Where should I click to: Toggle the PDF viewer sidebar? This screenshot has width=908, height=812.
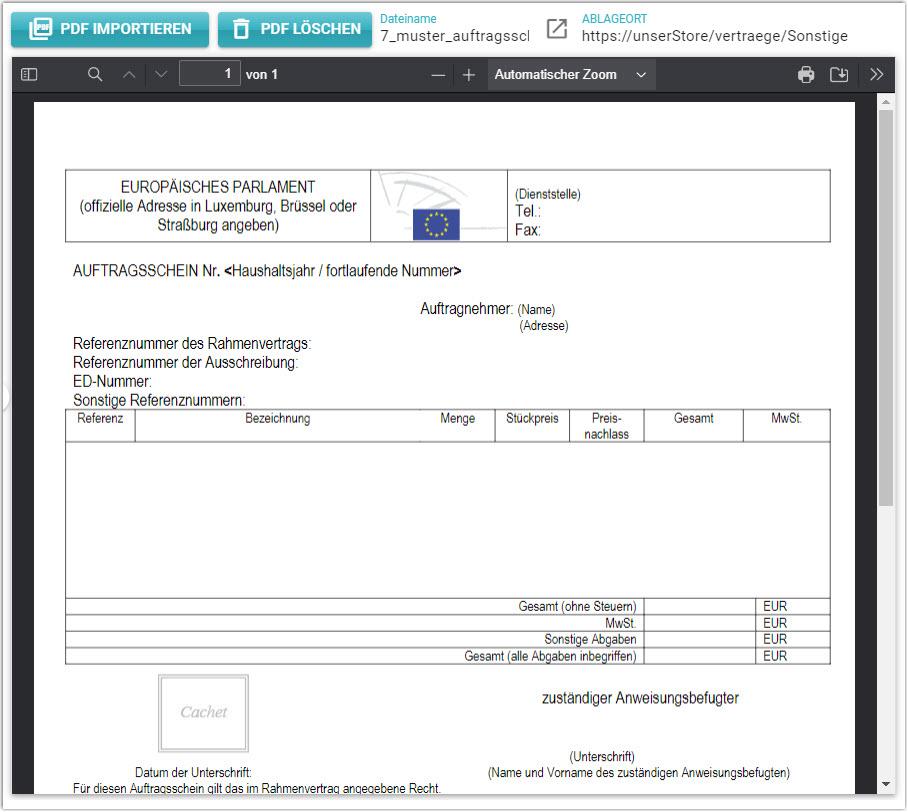click(x=29, y=75)
